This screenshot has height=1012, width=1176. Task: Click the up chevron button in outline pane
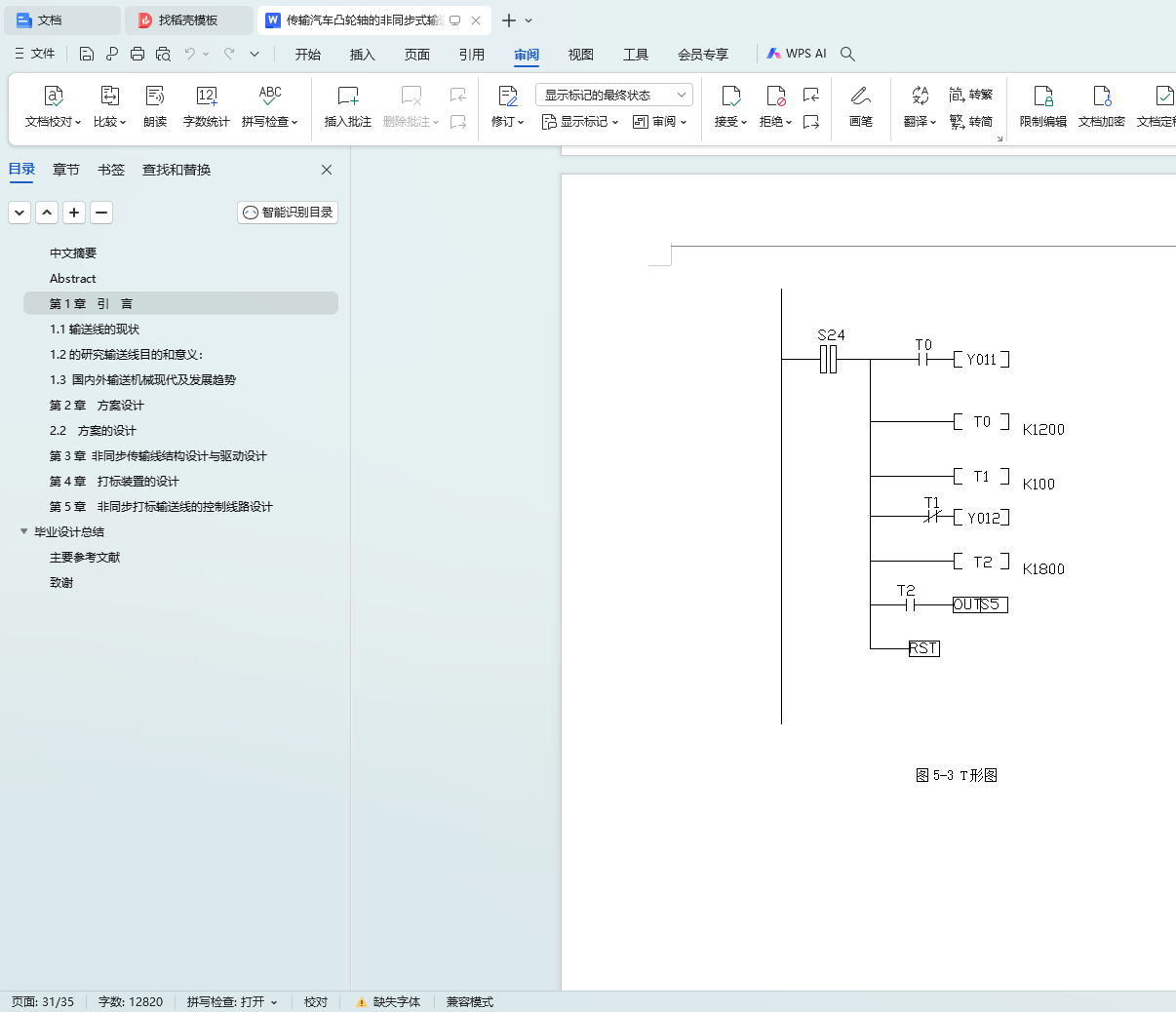[47, 212]
